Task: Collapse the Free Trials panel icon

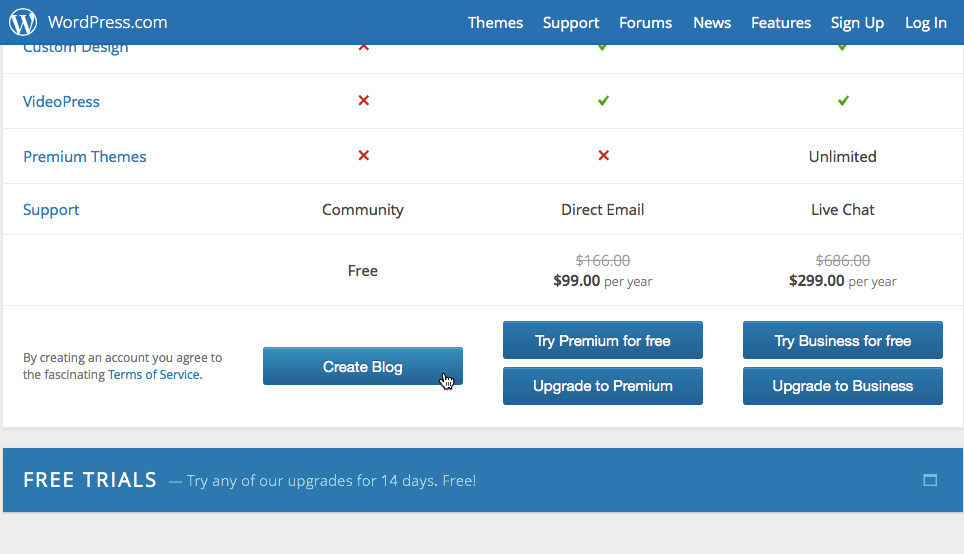Action: [930, 480]
